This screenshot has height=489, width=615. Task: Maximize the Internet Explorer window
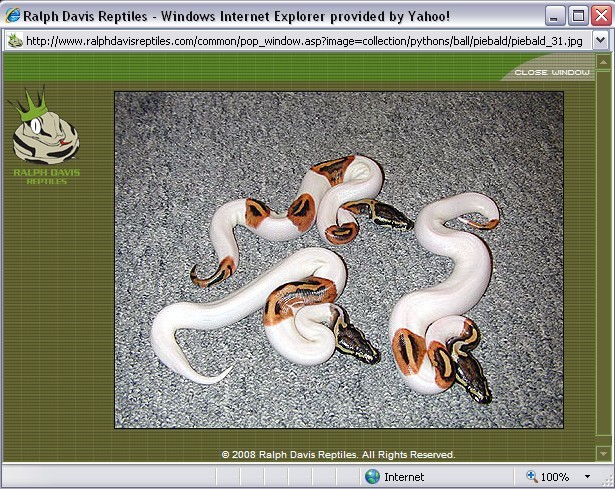(x=578, y=16)
